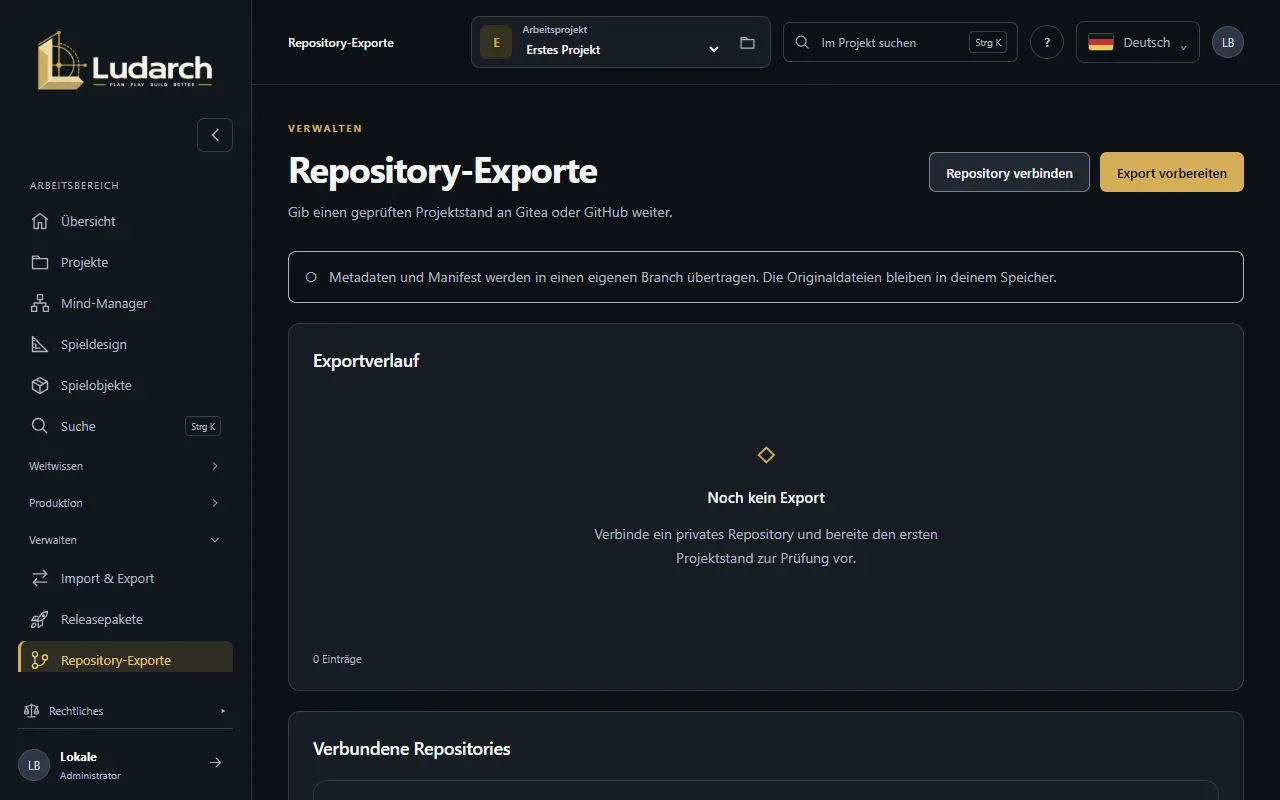Image resolution: width=1280 pixels, height=800 pixels.
Task: Go to Übersicht in the sidebar
Action: tap(126, 221)
